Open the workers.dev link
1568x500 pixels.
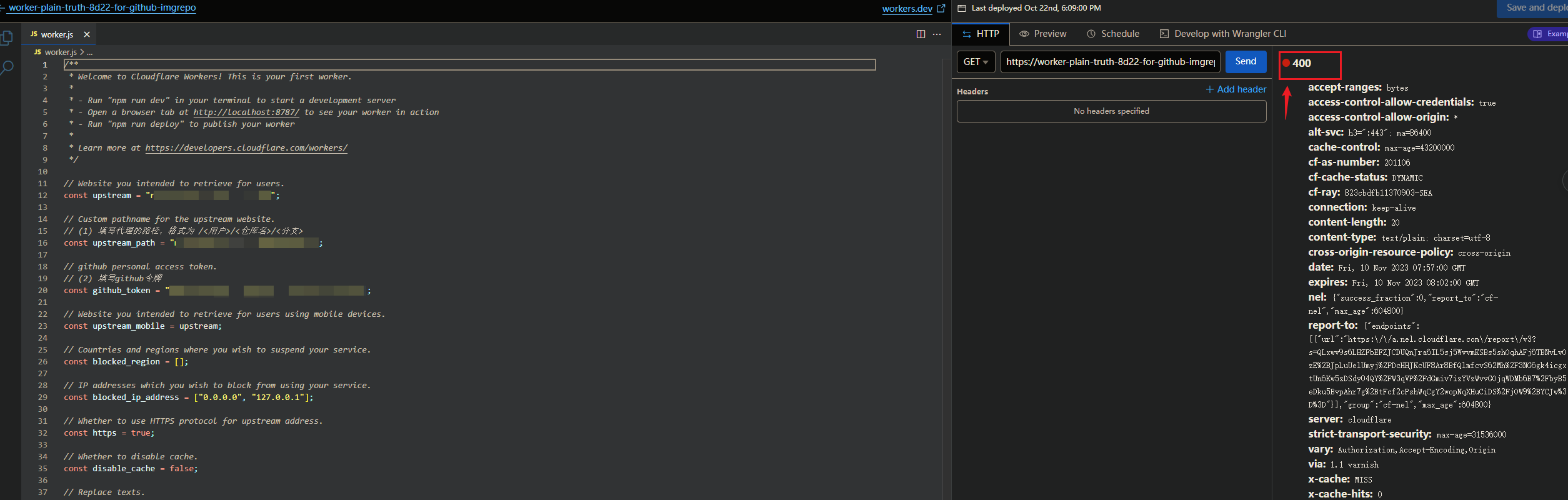point(907,9)
